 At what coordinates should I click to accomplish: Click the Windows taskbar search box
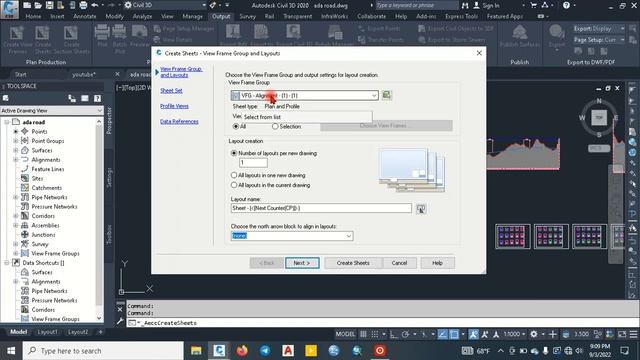click(103, 351)
